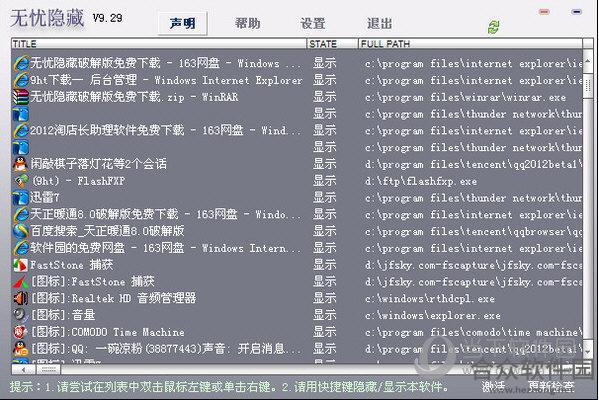Select row 闲敲棋子落灯花等2个会话

(297, 164)
